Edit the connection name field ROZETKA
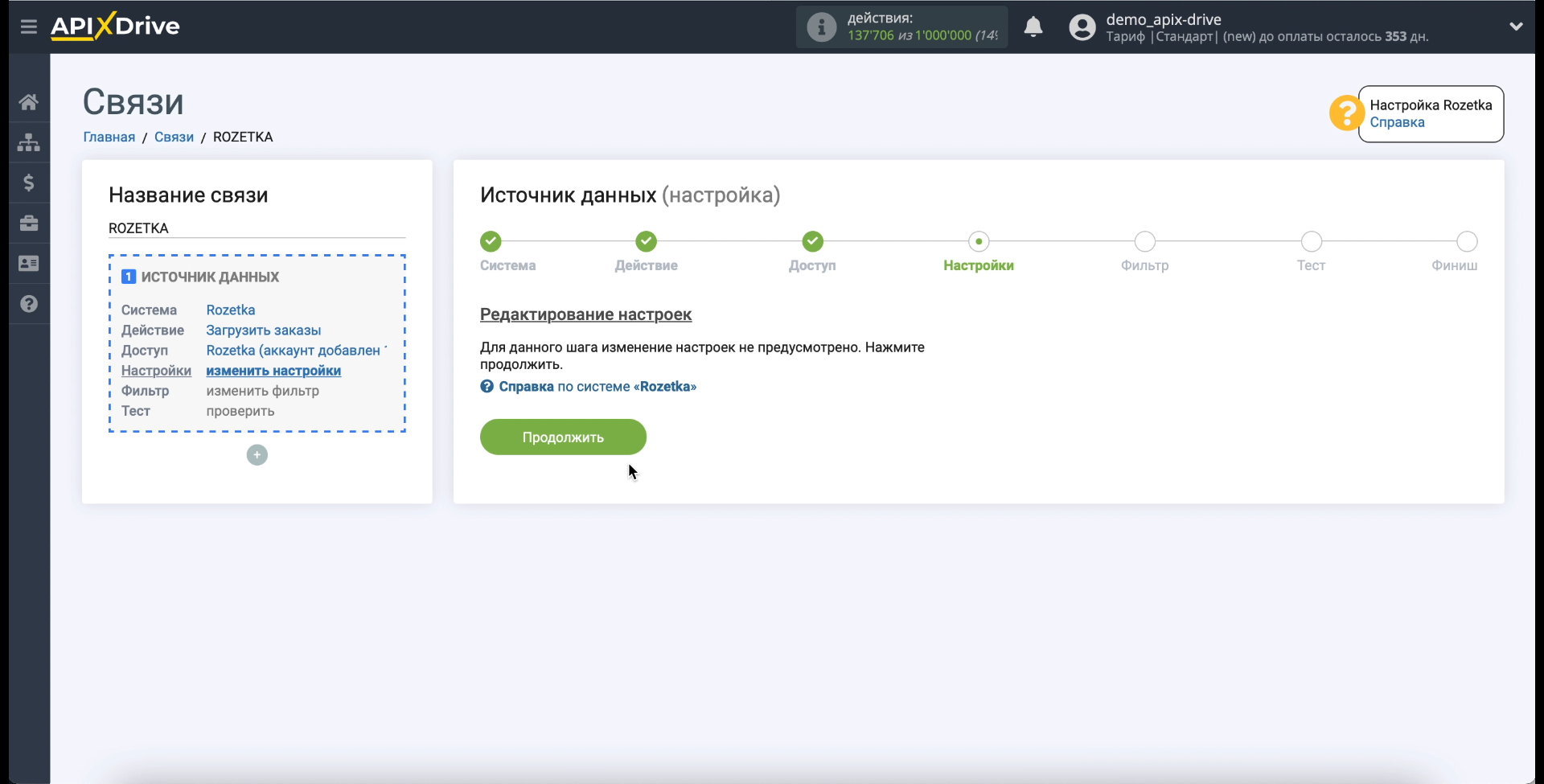This screenshot has width=1544, height=784. [x=257, y=228]
